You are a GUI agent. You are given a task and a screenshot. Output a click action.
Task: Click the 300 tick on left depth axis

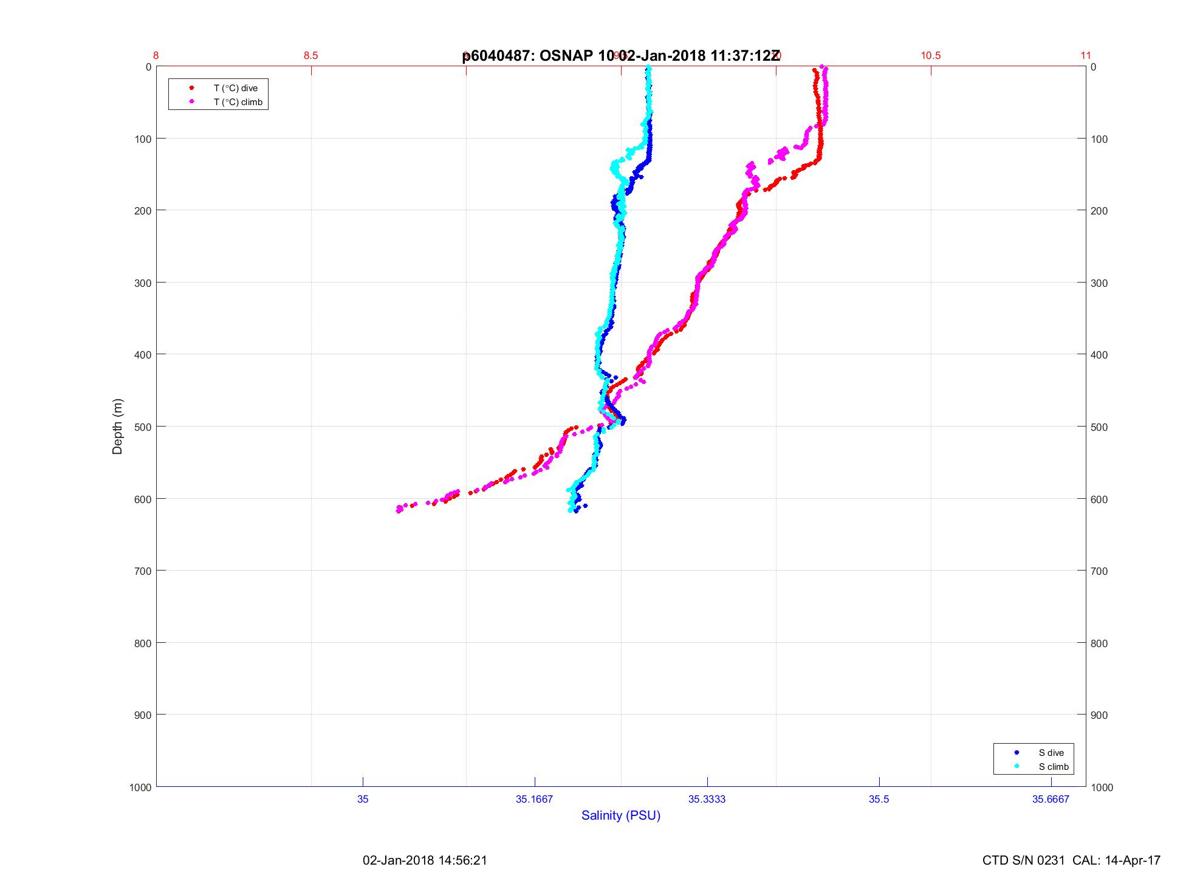point(141,283)
